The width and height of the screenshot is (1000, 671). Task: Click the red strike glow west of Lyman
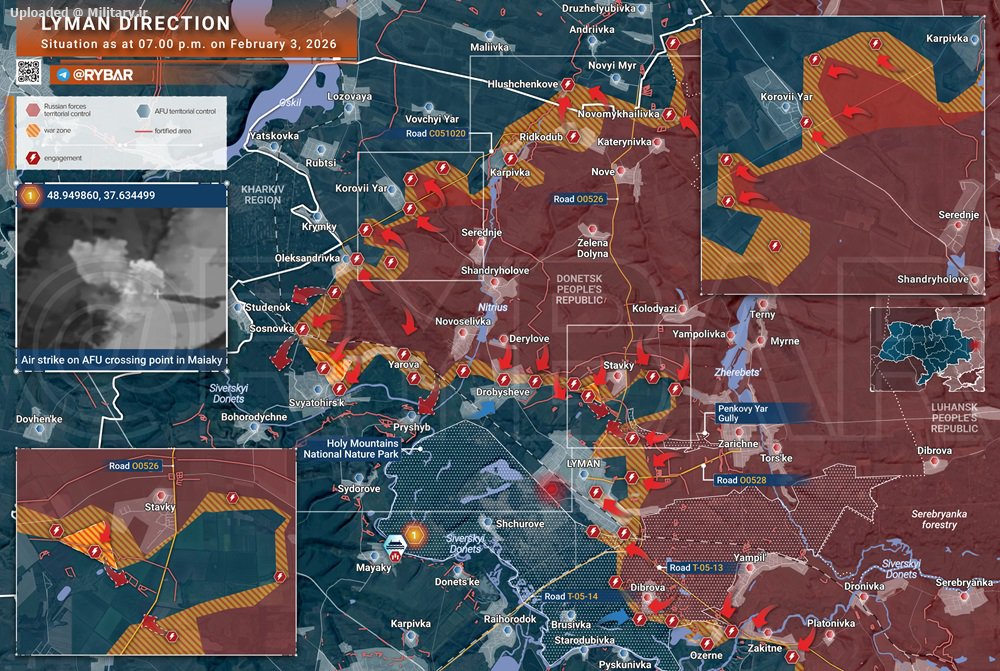[551, 490]
